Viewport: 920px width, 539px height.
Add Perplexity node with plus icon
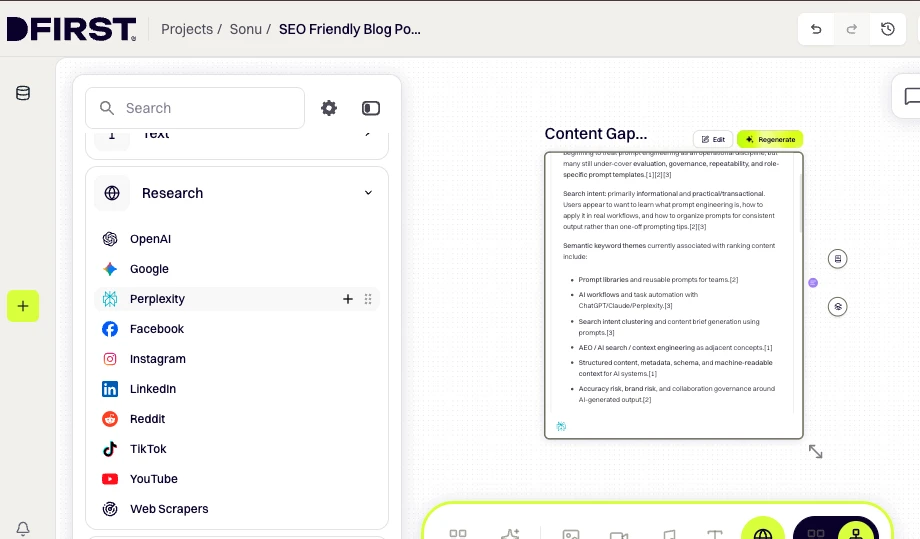[348, 299]
